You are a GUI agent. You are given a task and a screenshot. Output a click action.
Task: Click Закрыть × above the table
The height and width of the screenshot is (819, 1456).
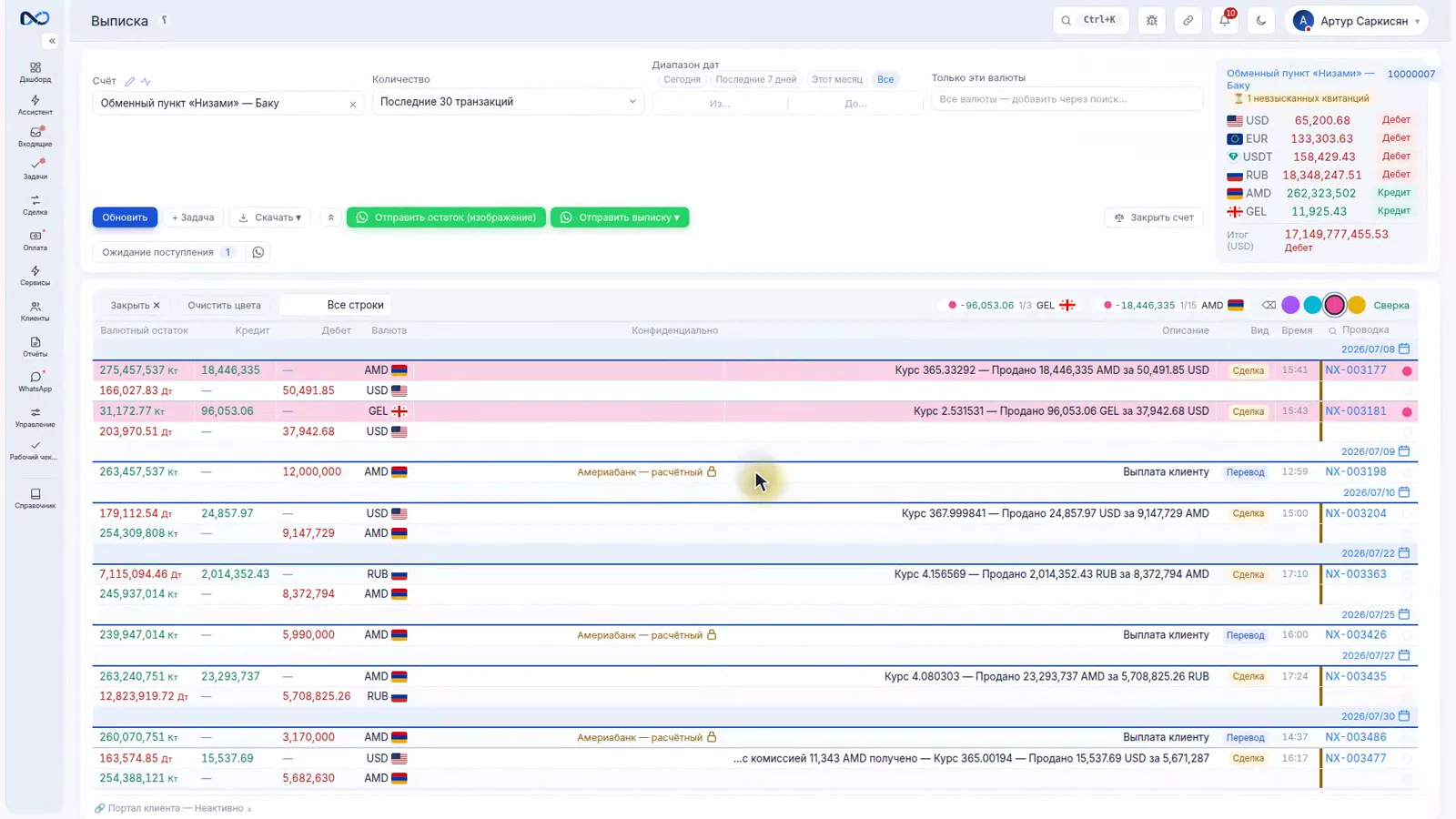coord(135,305)
